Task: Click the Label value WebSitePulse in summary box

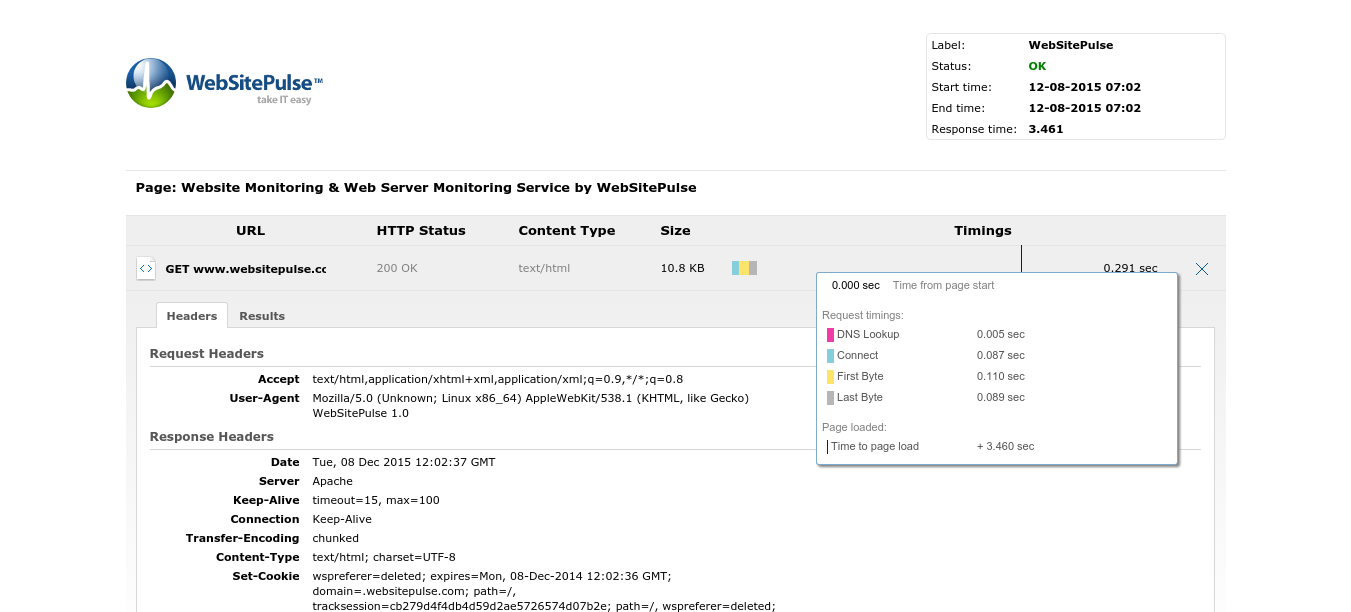Action: click(1070, 45)
